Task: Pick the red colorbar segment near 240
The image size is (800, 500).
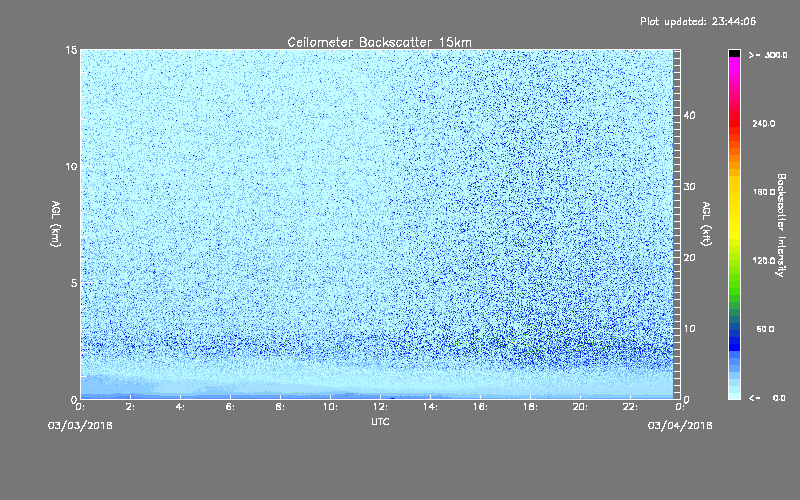Action: [734, 124]
